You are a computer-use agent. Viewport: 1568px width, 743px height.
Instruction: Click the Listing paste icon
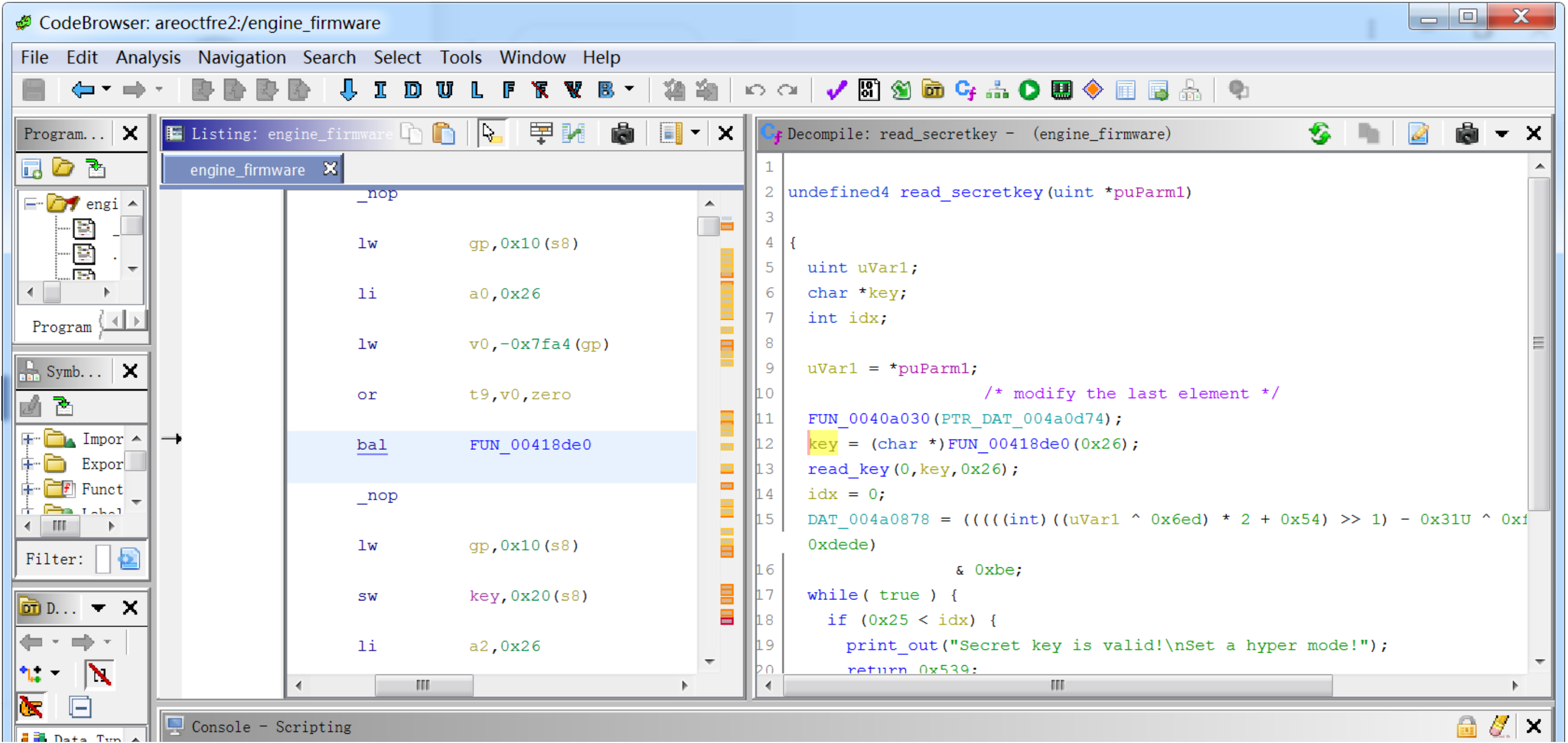click(x=444, y=133)
